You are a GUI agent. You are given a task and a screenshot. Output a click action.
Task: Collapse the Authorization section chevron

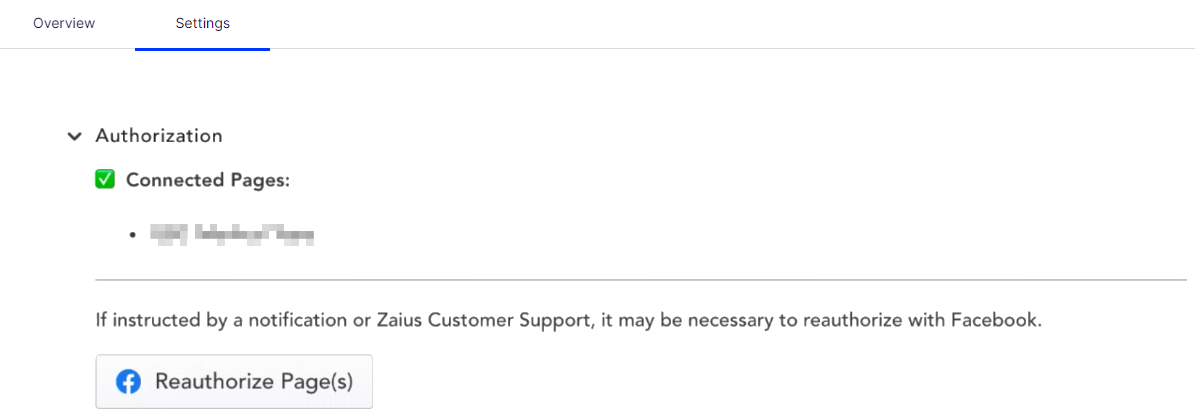(x=74, y=136)
